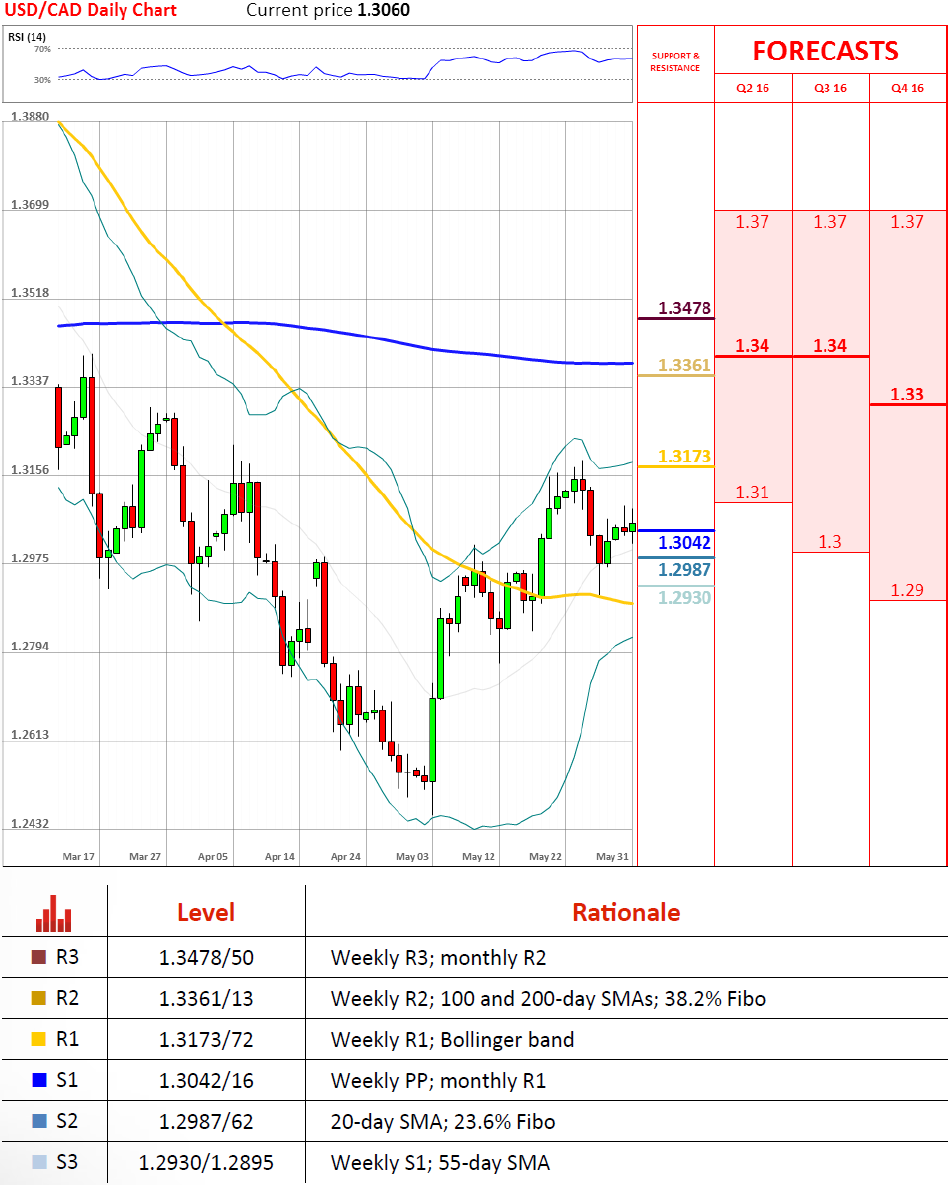Screen dimensions: 950x1185
Task: Click the Mar 17 date axis label
Action: click(79, 856)
